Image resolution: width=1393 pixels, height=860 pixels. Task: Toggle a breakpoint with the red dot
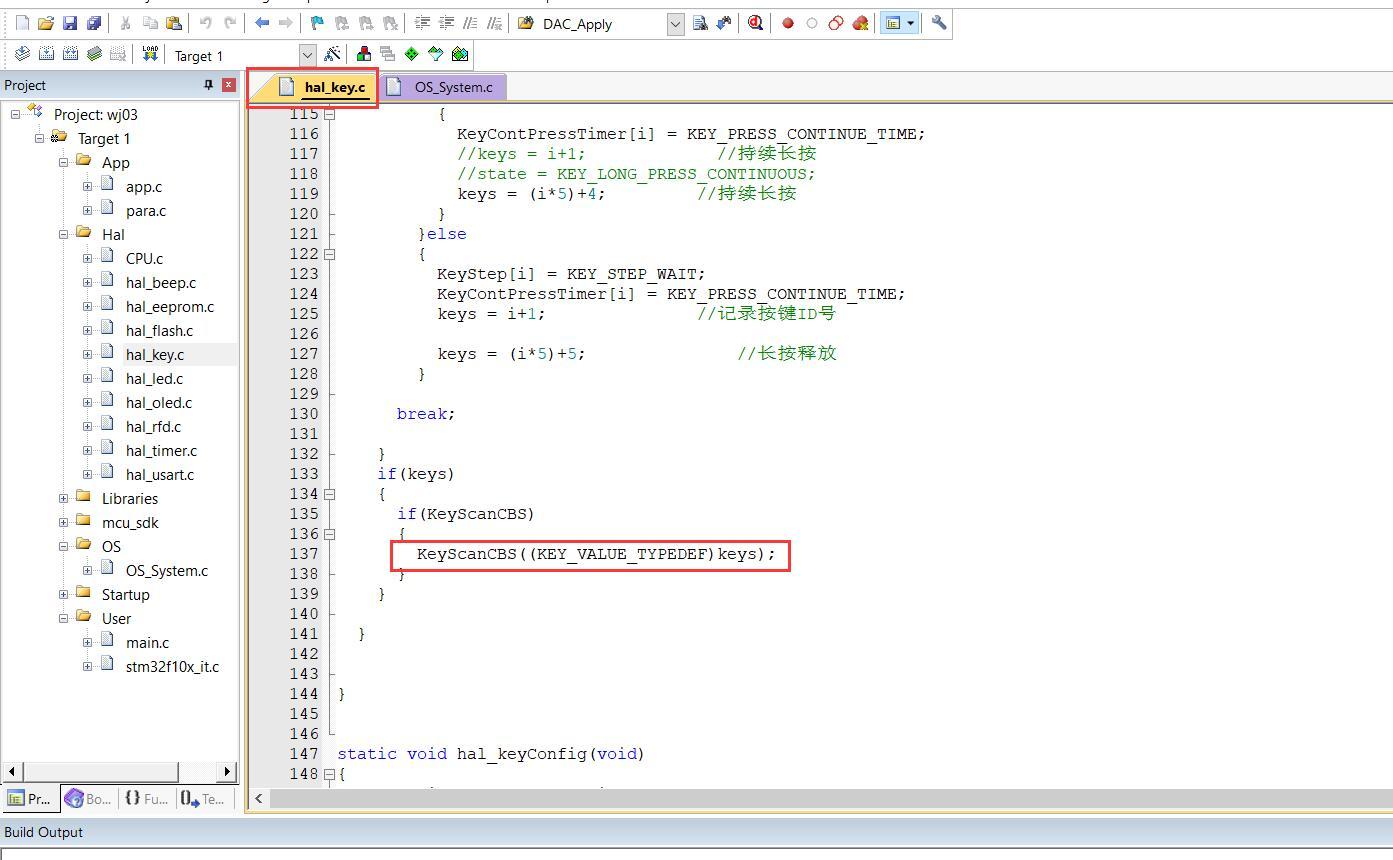[x=788, y=23]
